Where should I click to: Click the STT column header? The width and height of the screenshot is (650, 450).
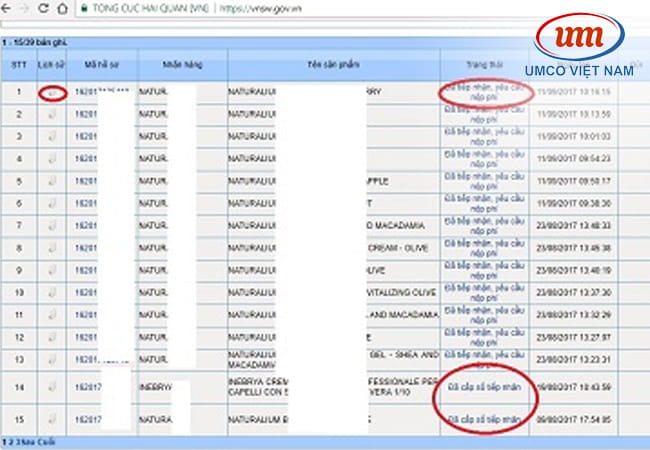(19, 65)
